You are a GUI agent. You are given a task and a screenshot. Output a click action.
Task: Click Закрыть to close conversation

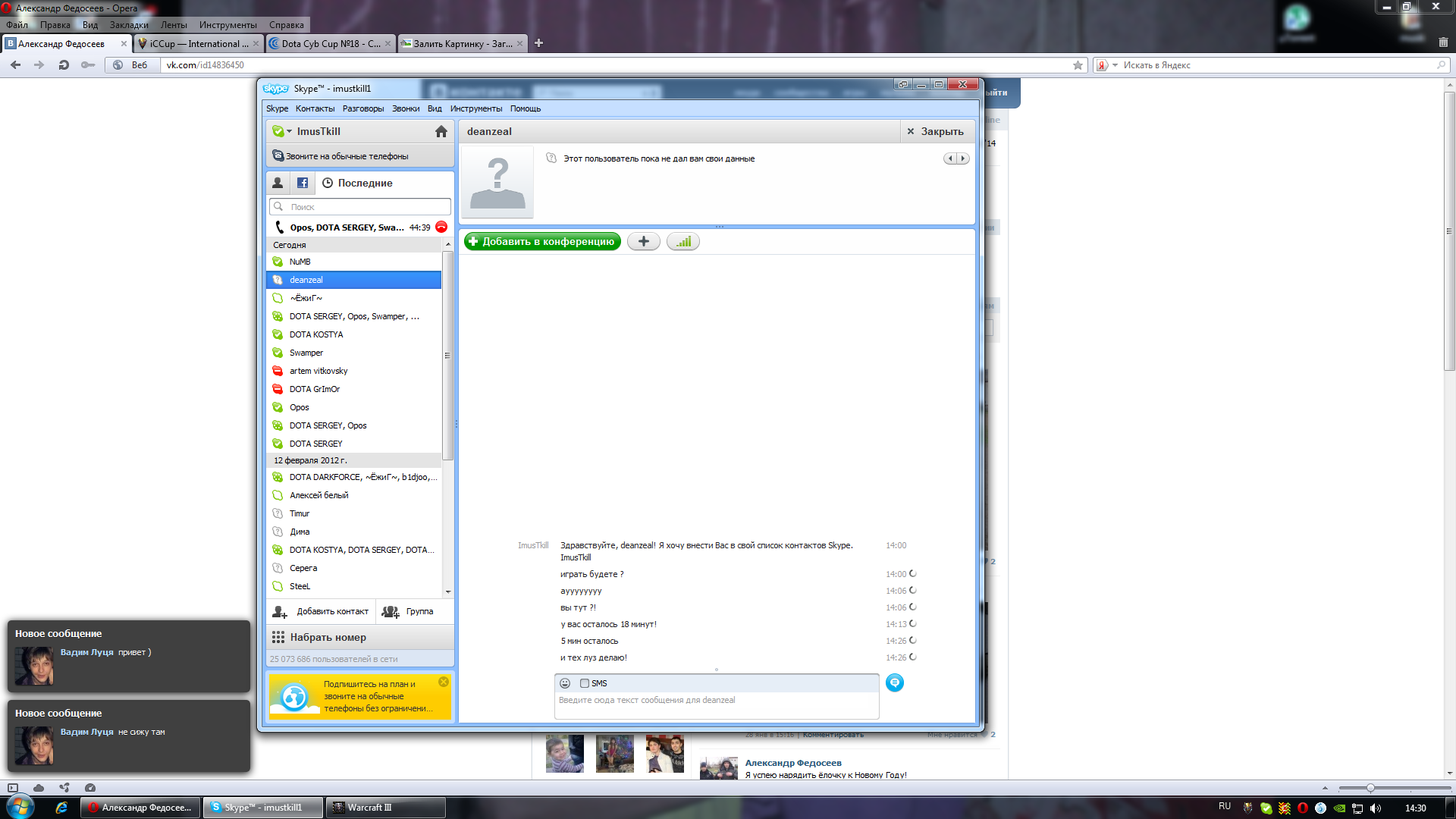[936, 131]
